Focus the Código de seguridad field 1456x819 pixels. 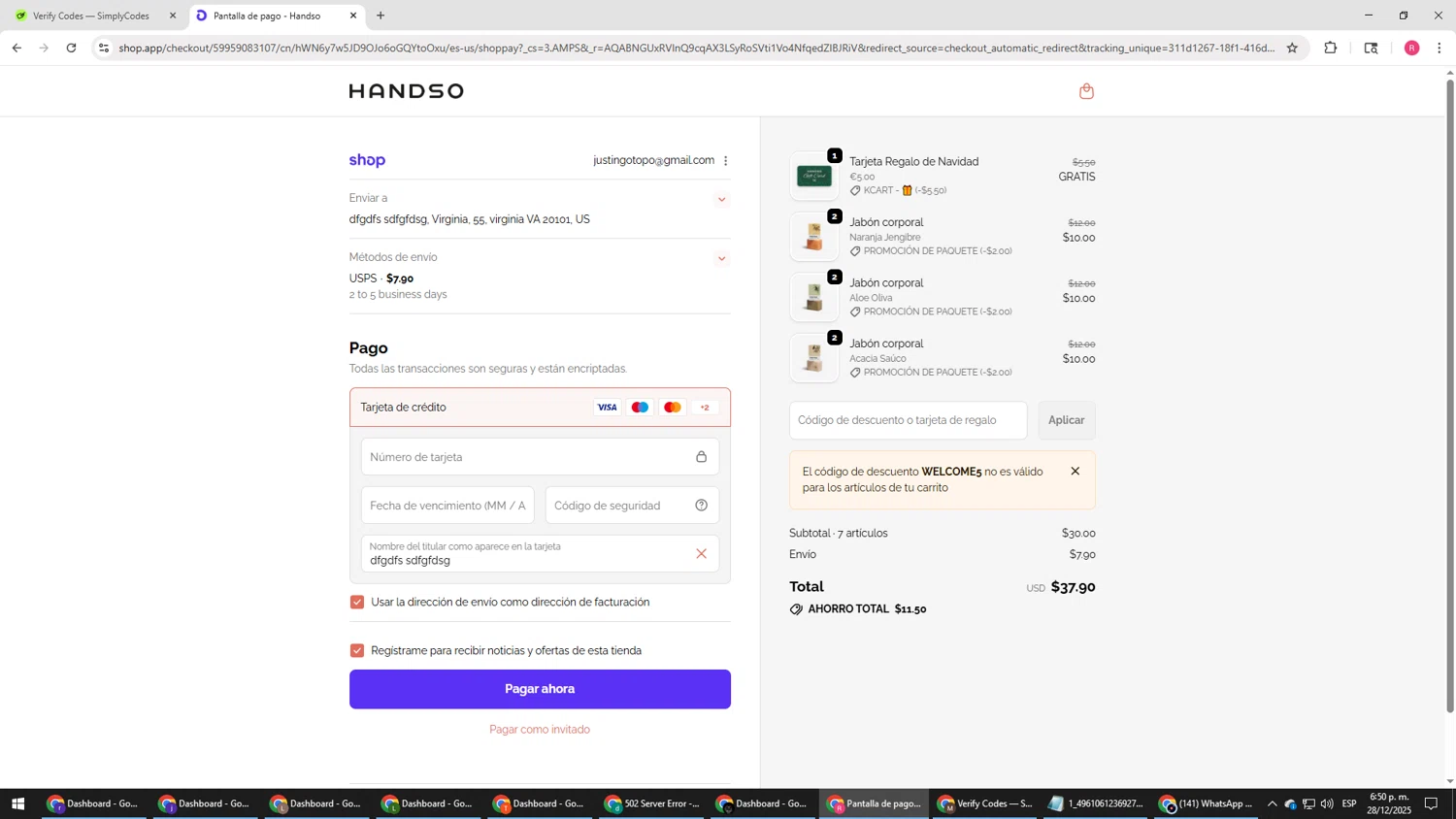click(632, 506)
